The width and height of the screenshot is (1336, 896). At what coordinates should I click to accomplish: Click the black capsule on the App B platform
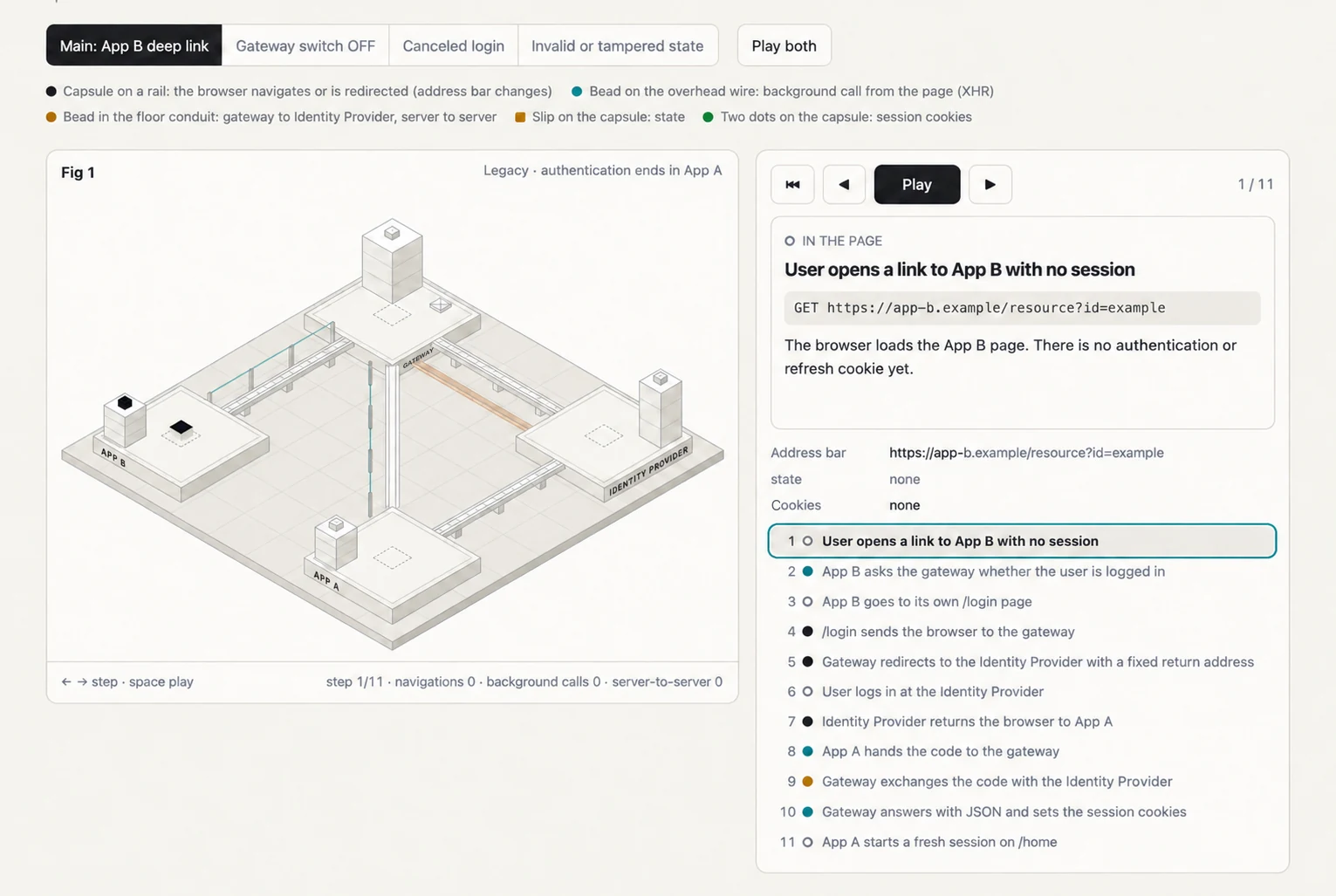click(x=181, y=427)
